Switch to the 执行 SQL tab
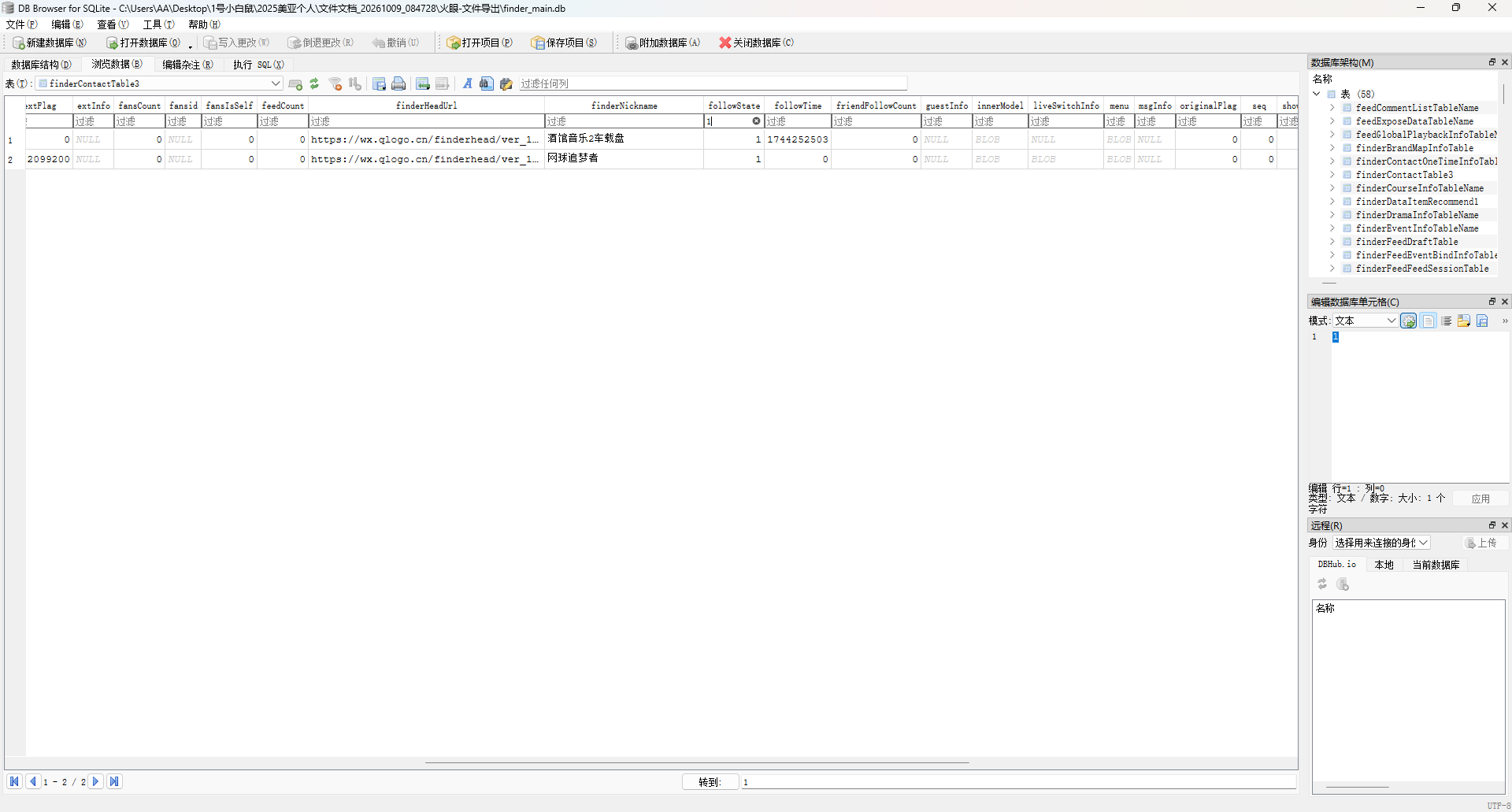The image size is (1512, 812). coord(258,65)
